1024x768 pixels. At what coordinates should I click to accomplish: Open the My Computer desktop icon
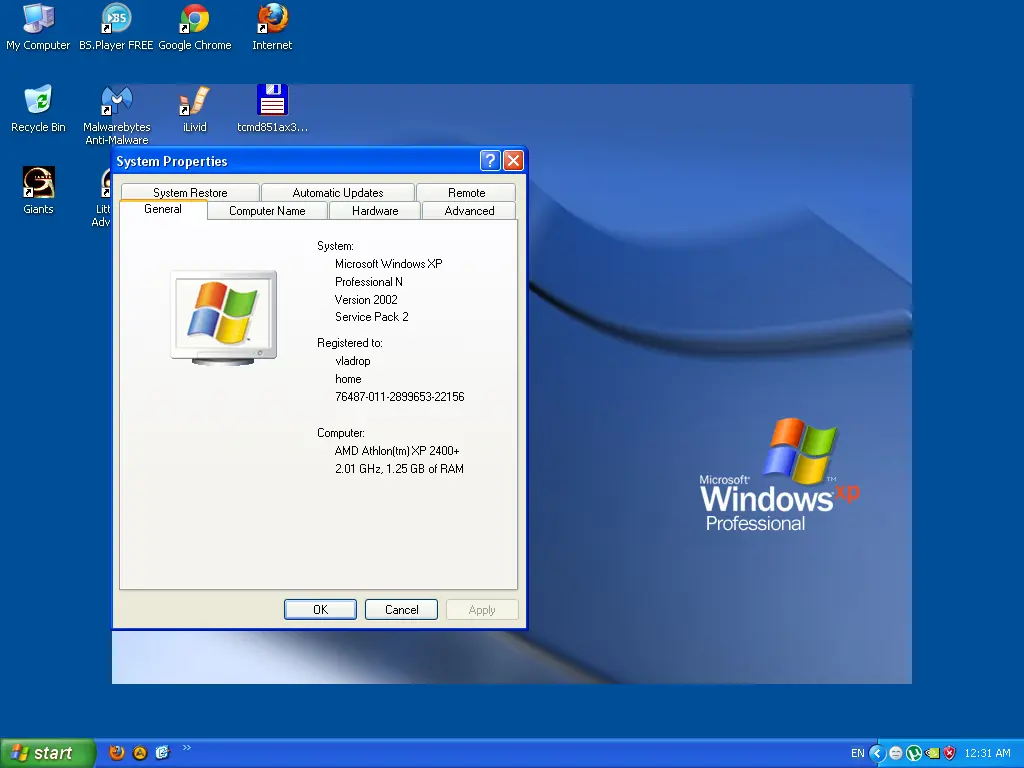38,19
